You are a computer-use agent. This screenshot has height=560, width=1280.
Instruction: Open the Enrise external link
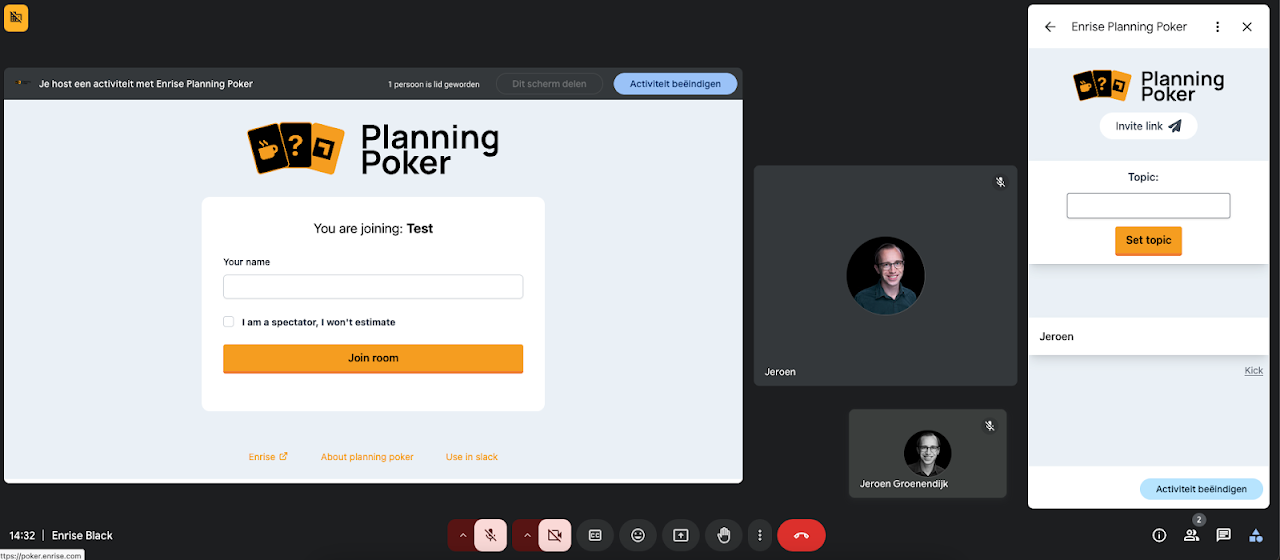point(268,457)
